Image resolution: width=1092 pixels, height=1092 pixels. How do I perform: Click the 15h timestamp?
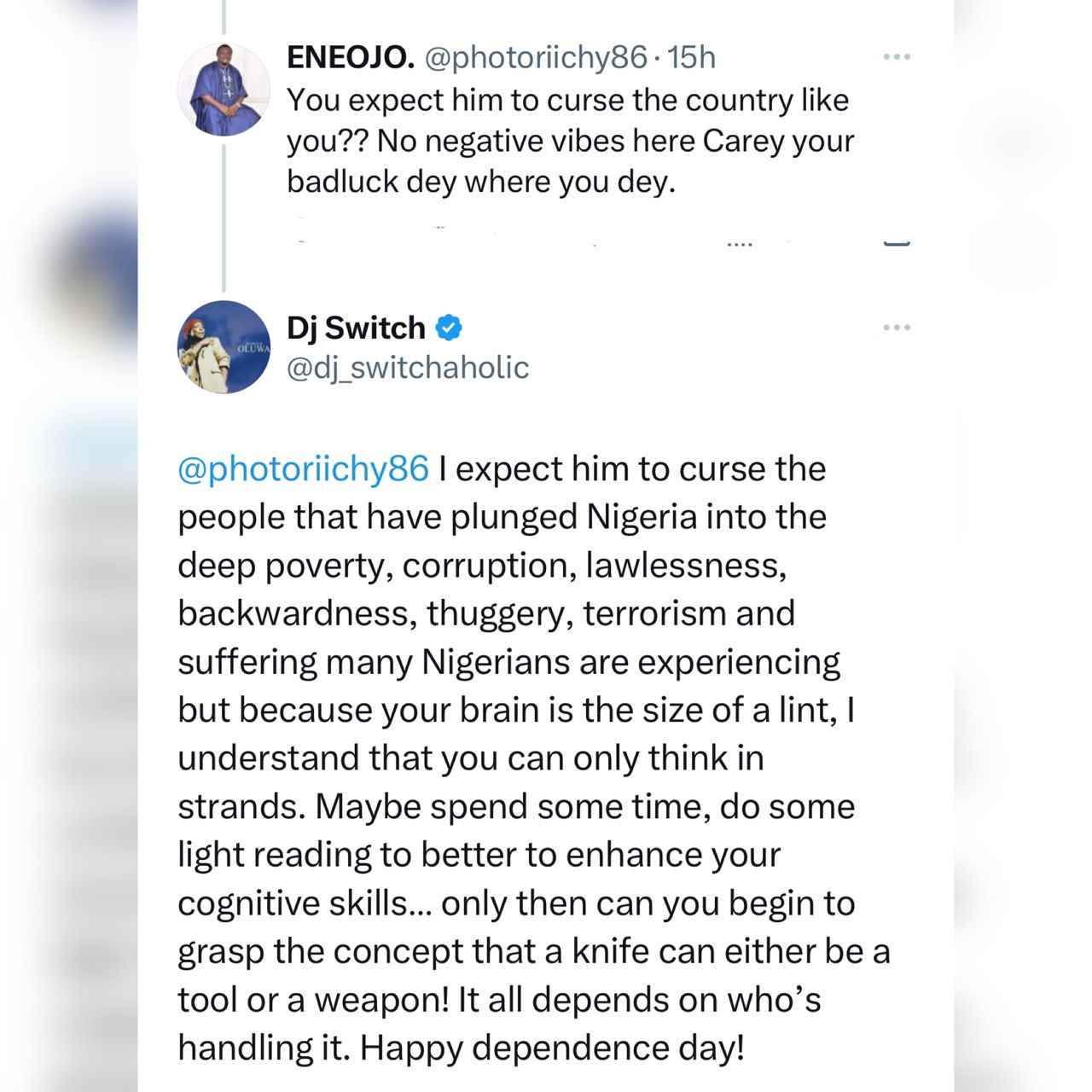tap(691, 57)
